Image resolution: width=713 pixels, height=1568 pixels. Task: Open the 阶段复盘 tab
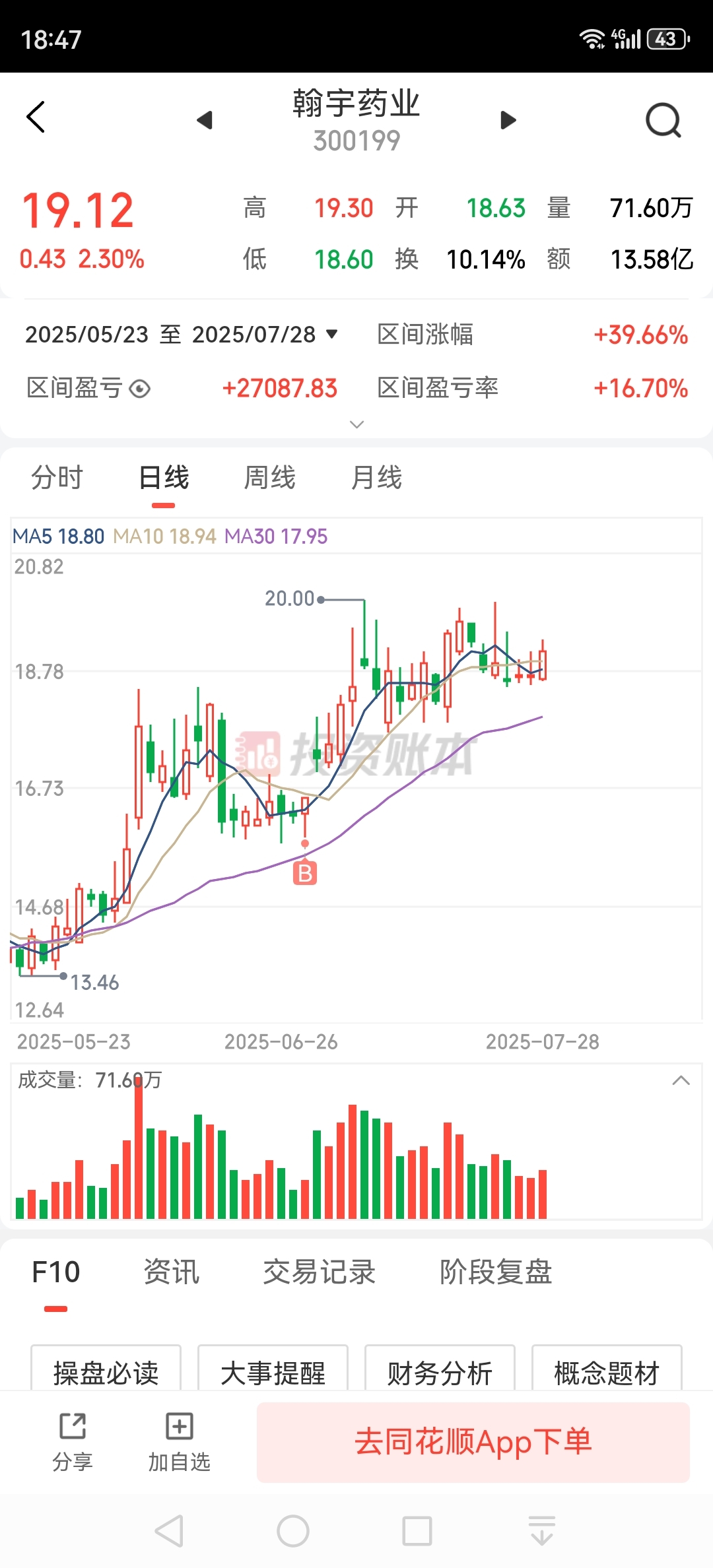[x=496, y=1272]
